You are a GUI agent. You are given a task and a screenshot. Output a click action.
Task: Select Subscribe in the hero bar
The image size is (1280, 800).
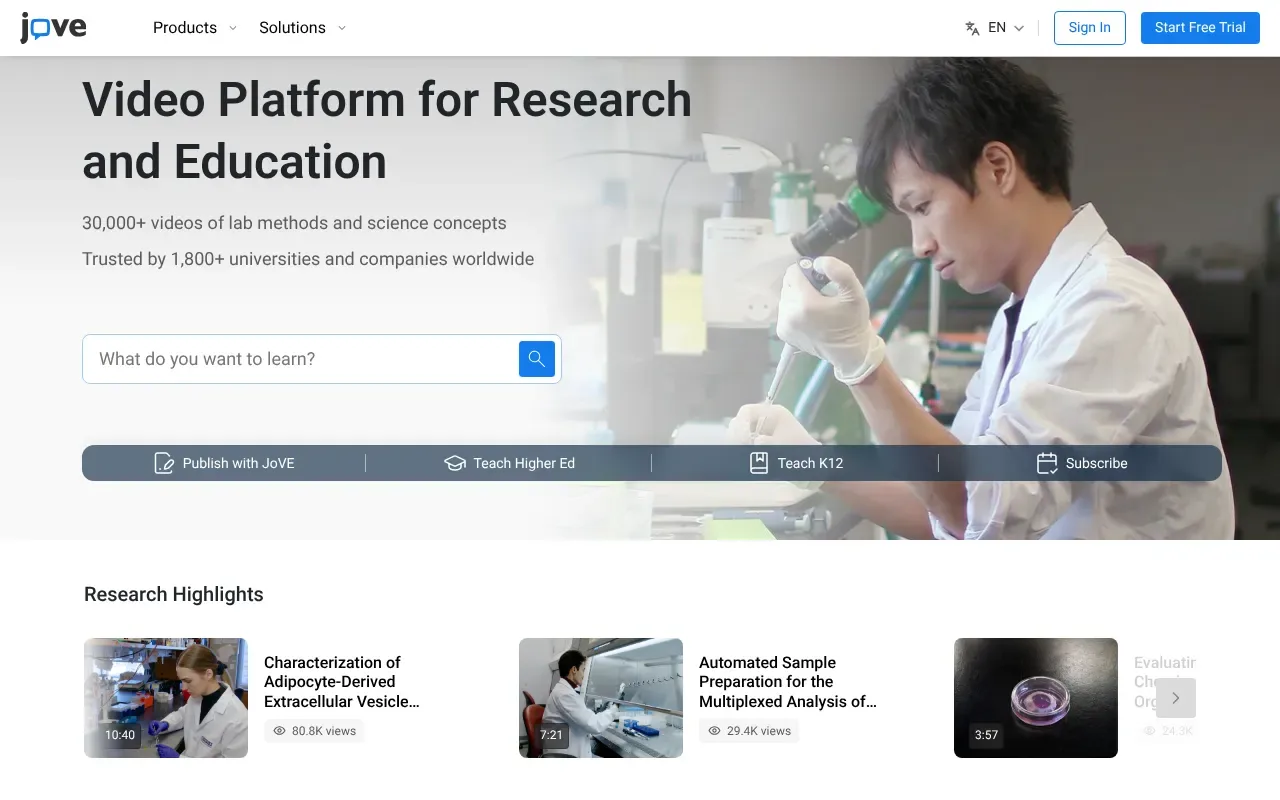coord(1096,463)
